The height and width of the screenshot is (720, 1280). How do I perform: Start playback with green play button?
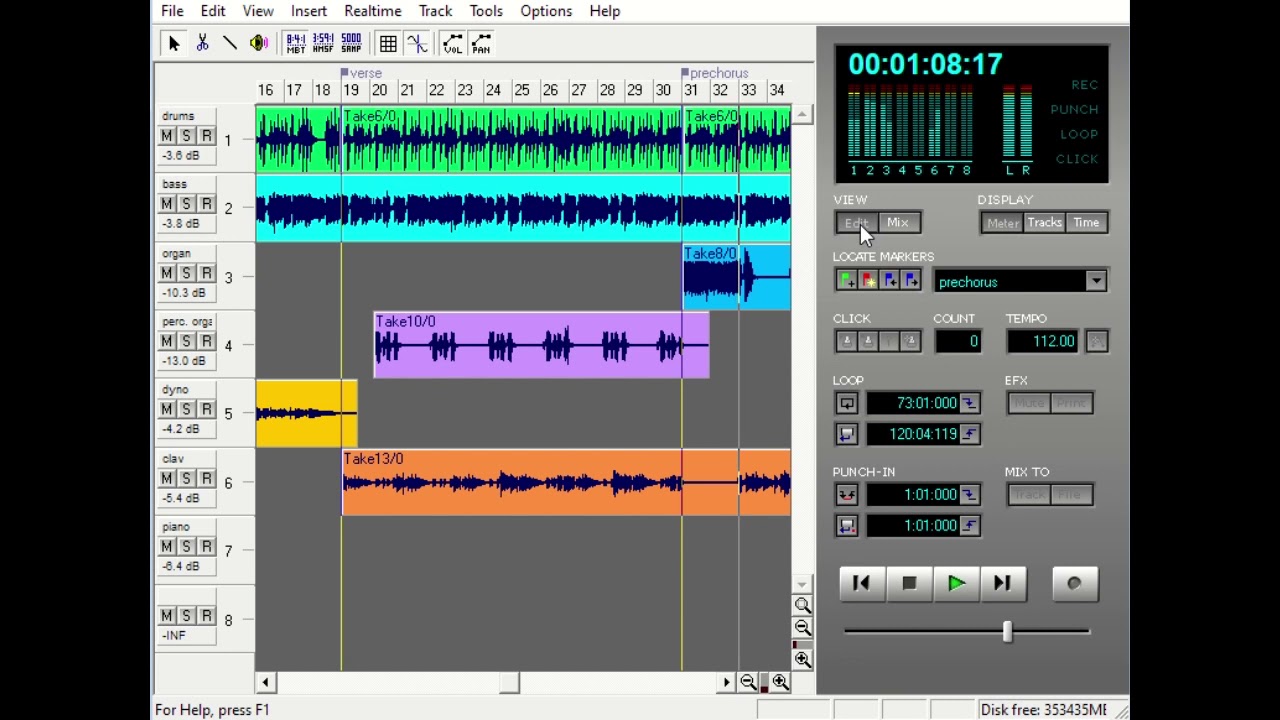tap(956, 584)
